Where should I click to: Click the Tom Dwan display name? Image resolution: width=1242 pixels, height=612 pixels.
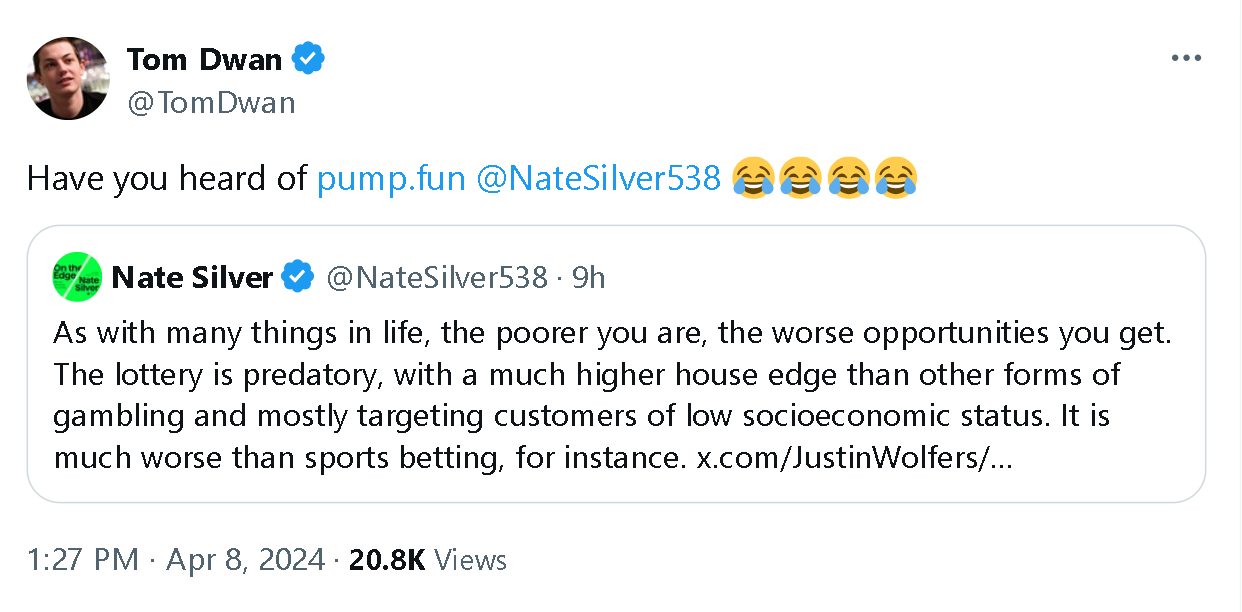(204, 60)
